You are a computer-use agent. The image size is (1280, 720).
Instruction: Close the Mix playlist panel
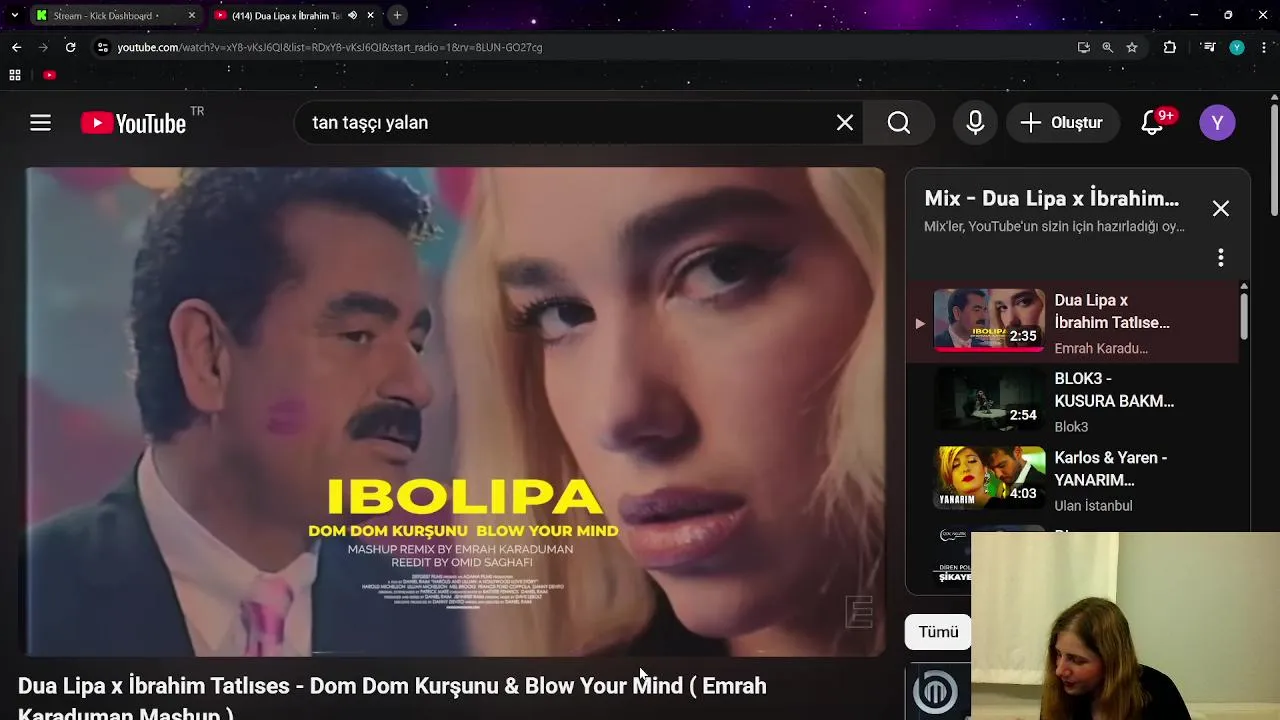[1221, 209]
